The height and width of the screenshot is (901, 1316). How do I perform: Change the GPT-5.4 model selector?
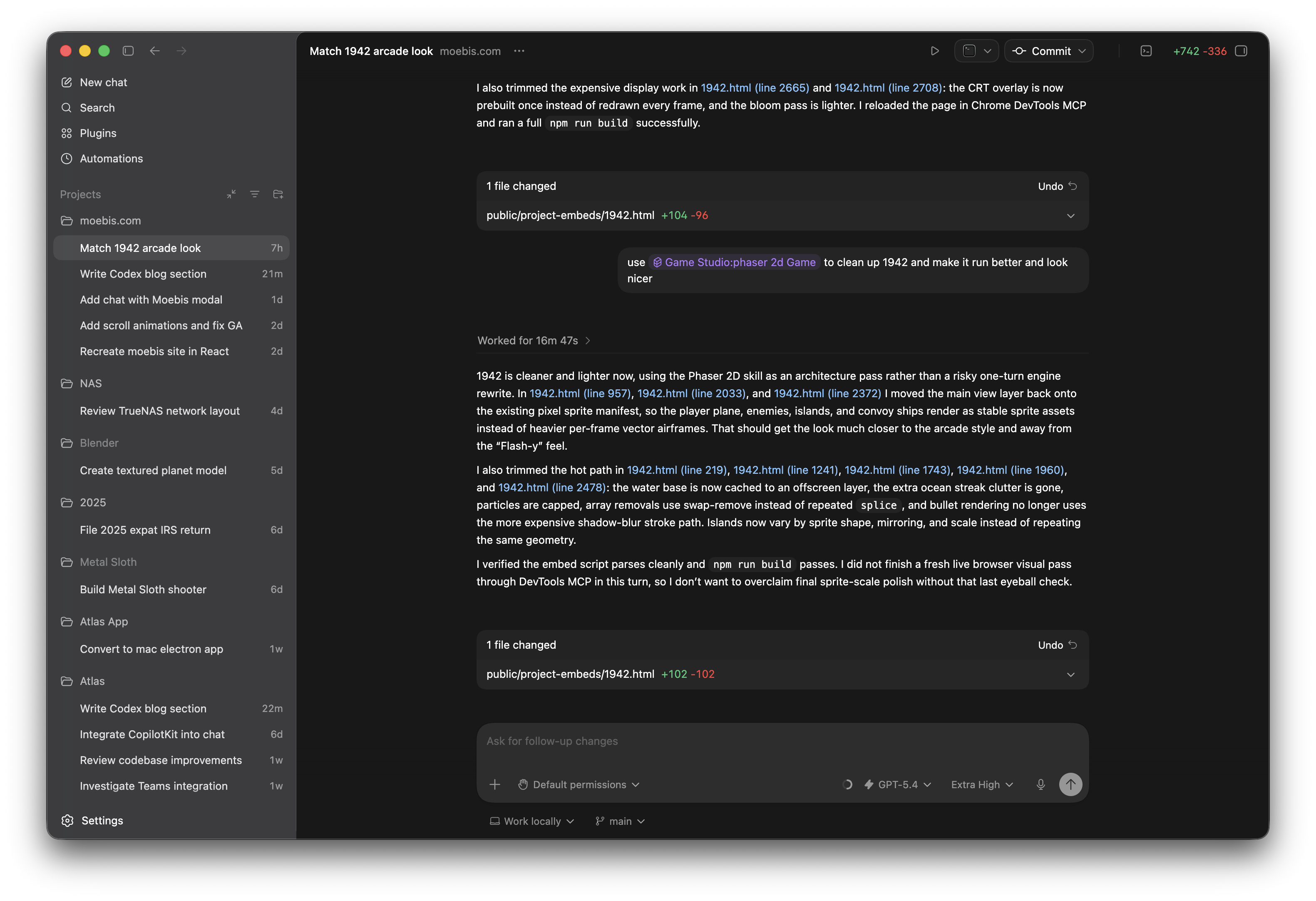click(x=898, y=785)
